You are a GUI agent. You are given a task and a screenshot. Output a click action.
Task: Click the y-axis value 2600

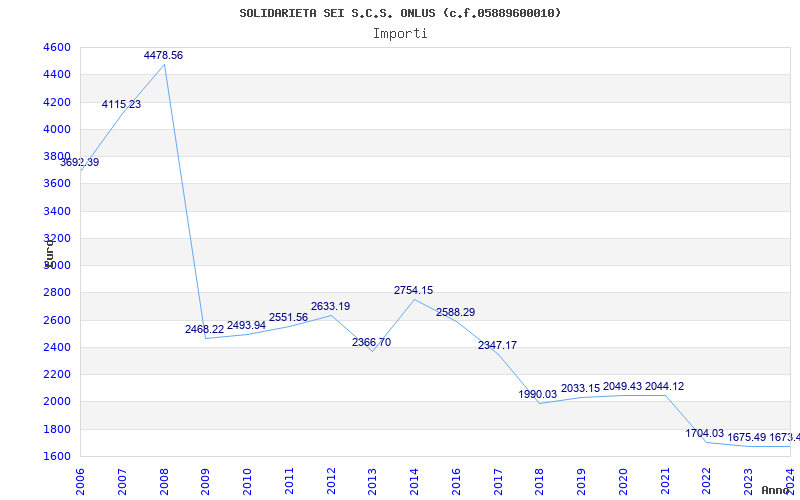pyautogui.click(x=57, y=320)
